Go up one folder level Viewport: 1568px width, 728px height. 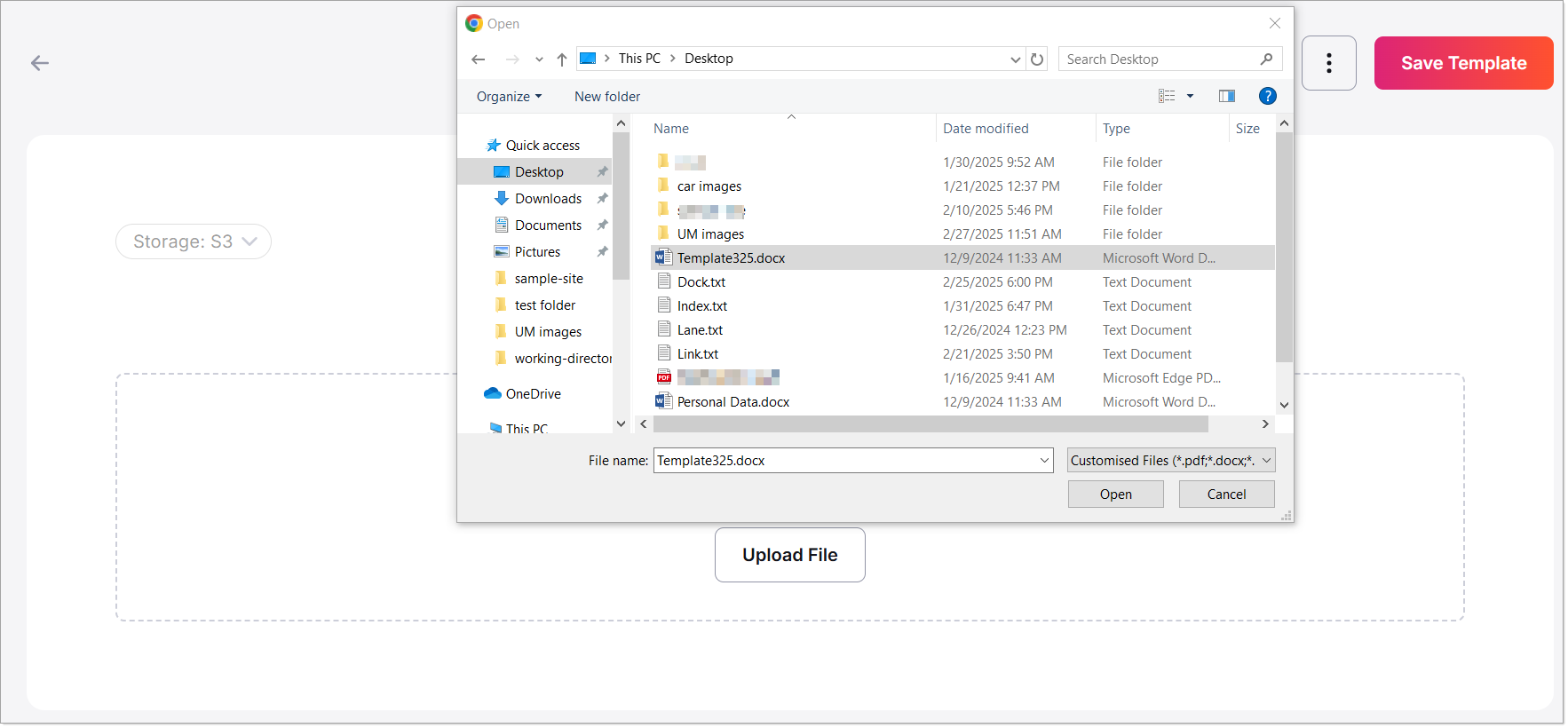coord(562,59)
